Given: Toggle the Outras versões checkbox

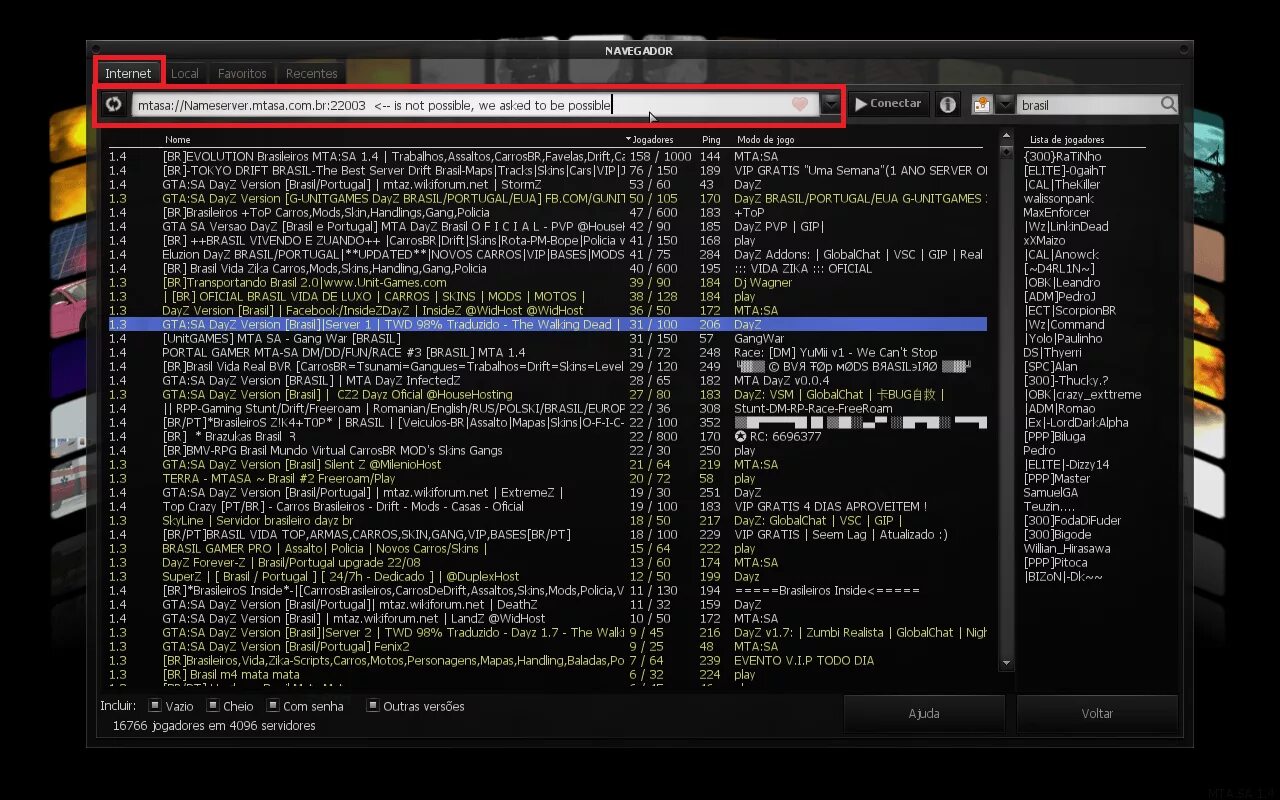Looking at the screenshot, I should point(373,705).
